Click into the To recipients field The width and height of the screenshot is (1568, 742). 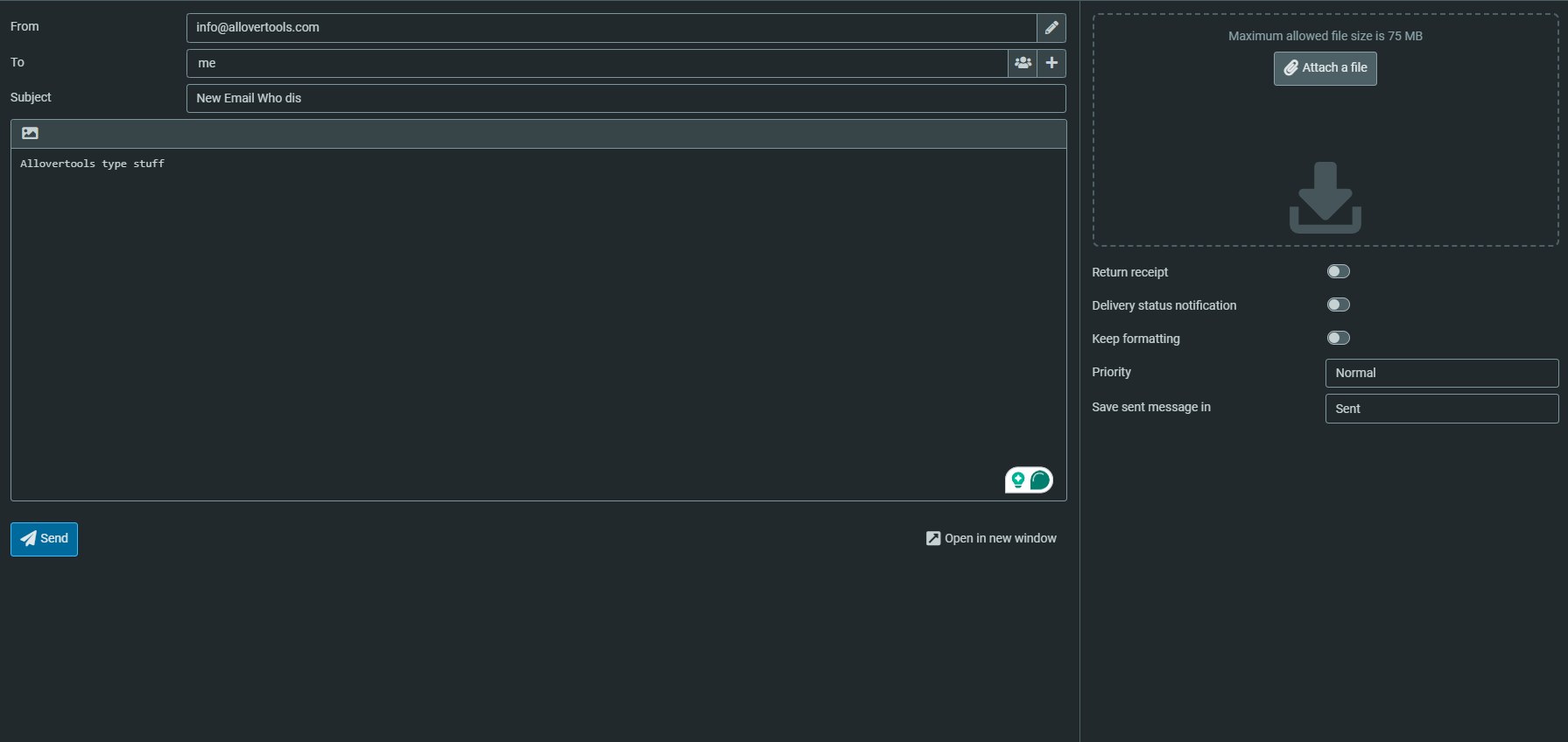(597, 63)
